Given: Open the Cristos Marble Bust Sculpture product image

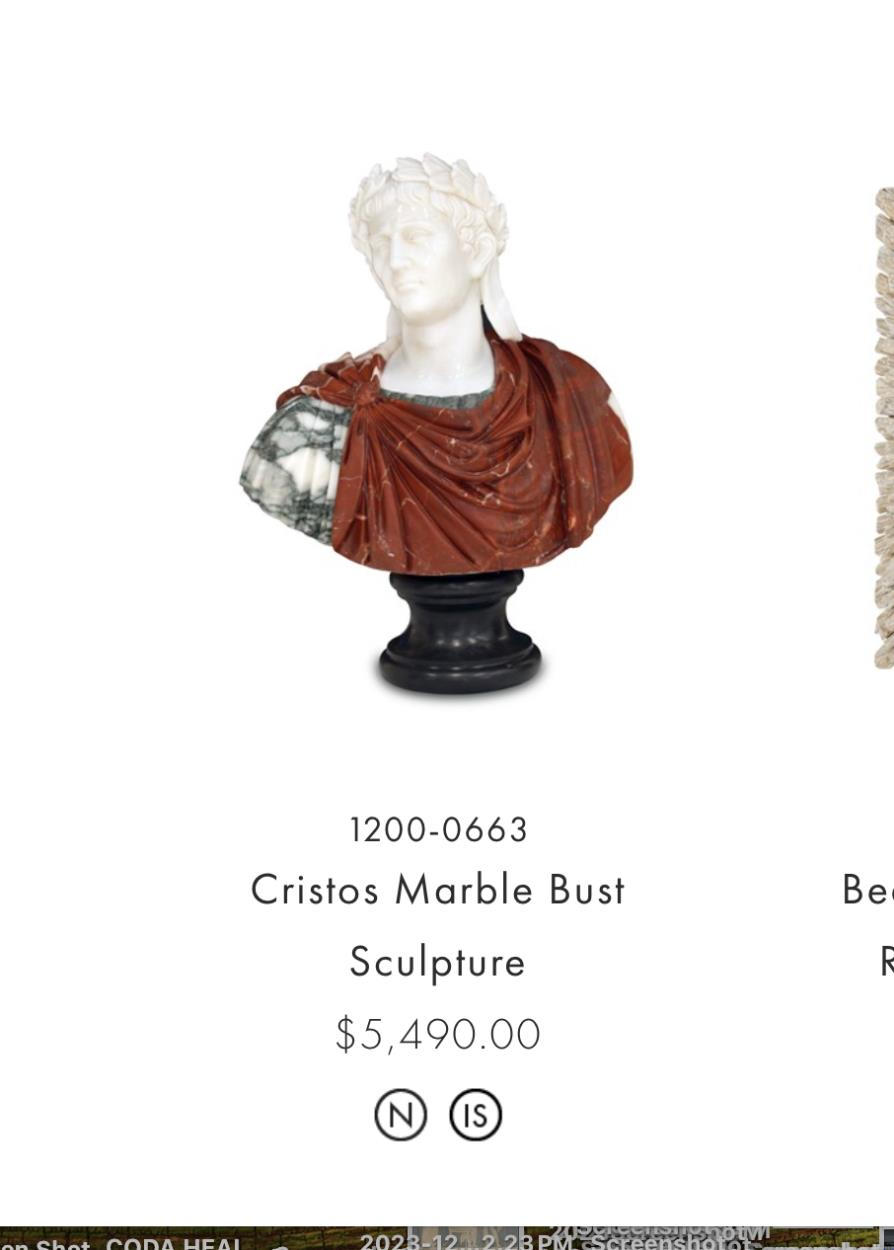Looking at the screenshot, I should coord(437,424).
